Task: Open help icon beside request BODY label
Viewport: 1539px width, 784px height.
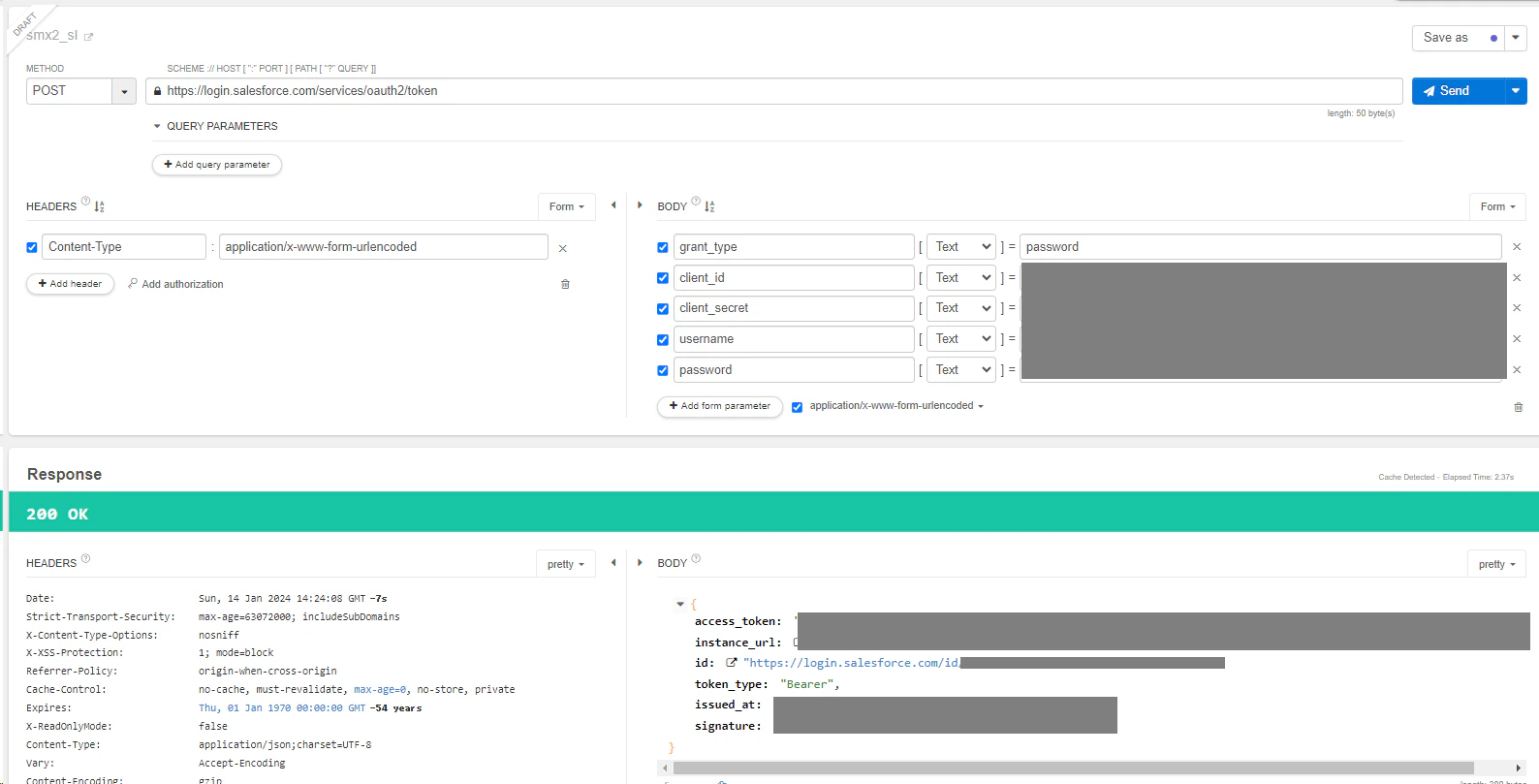Action: click(696, 202)
